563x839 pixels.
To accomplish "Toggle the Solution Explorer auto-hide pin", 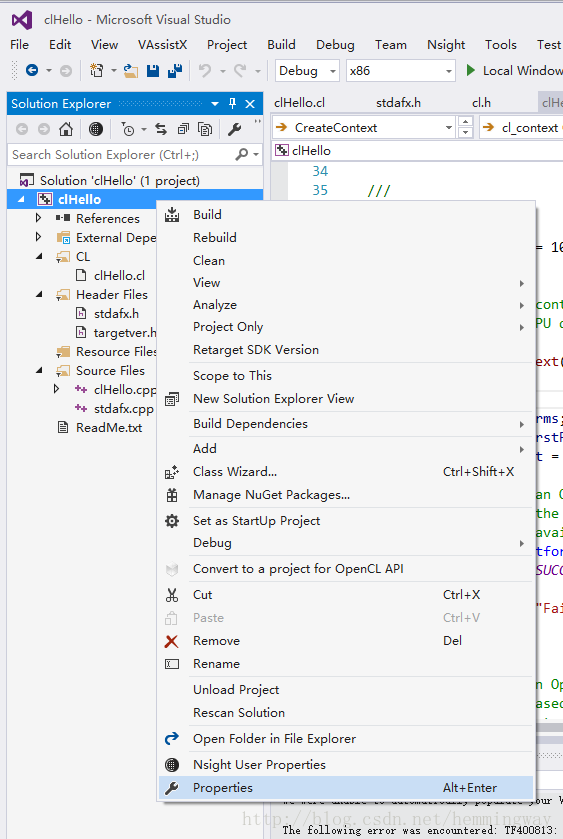I will click(x=232, y=103).
